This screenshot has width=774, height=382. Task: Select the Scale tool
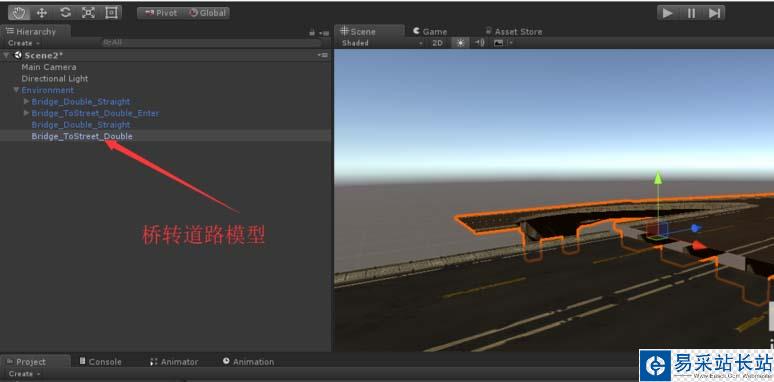point(88,13)
